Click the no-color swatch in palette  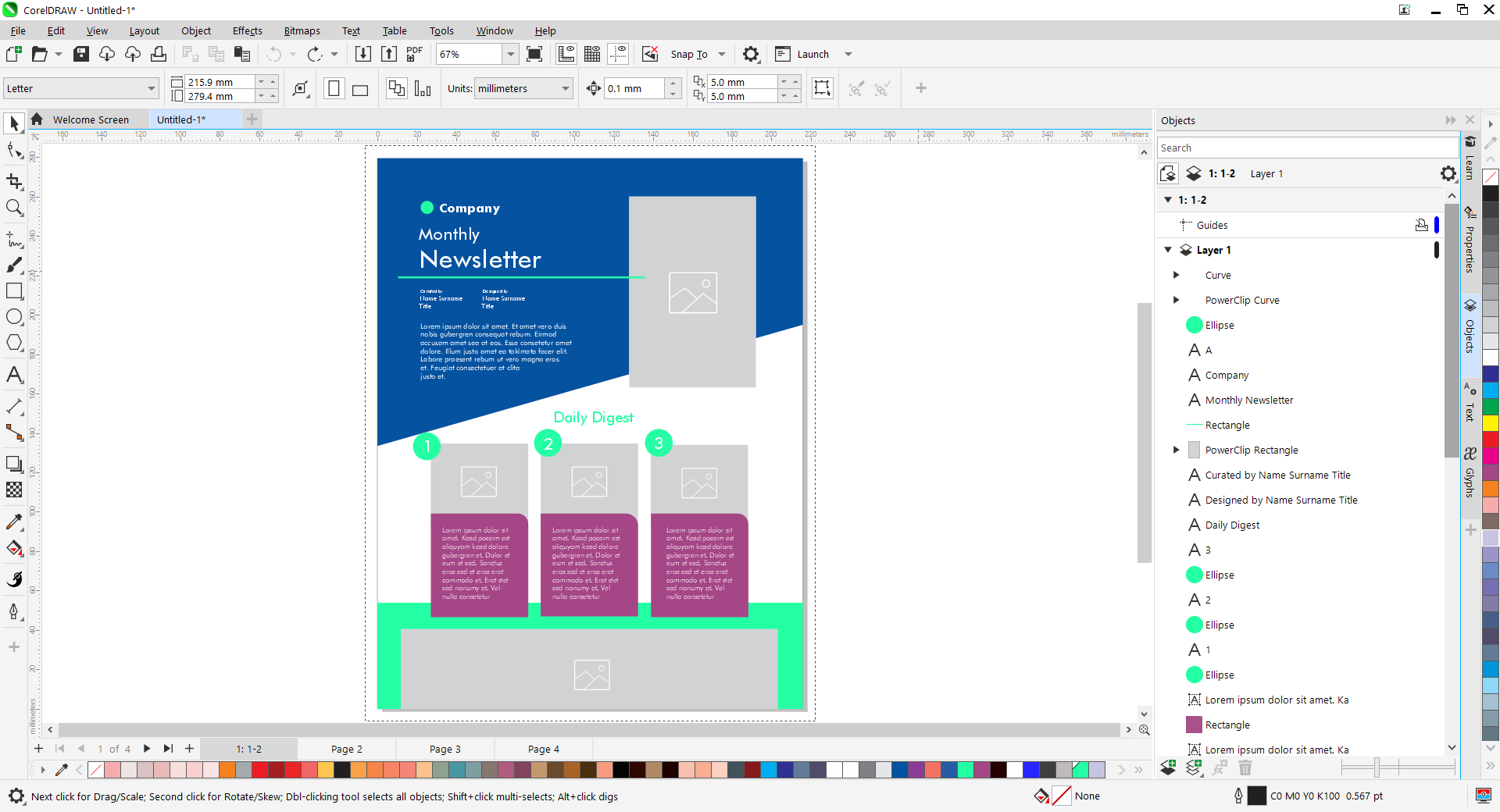[96, 770]
